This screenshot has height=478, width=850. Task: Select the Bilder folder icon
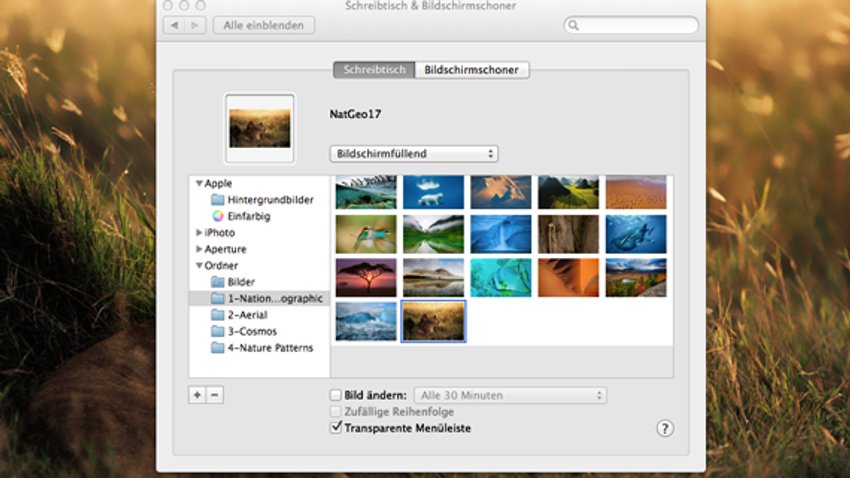coord(217,282)
